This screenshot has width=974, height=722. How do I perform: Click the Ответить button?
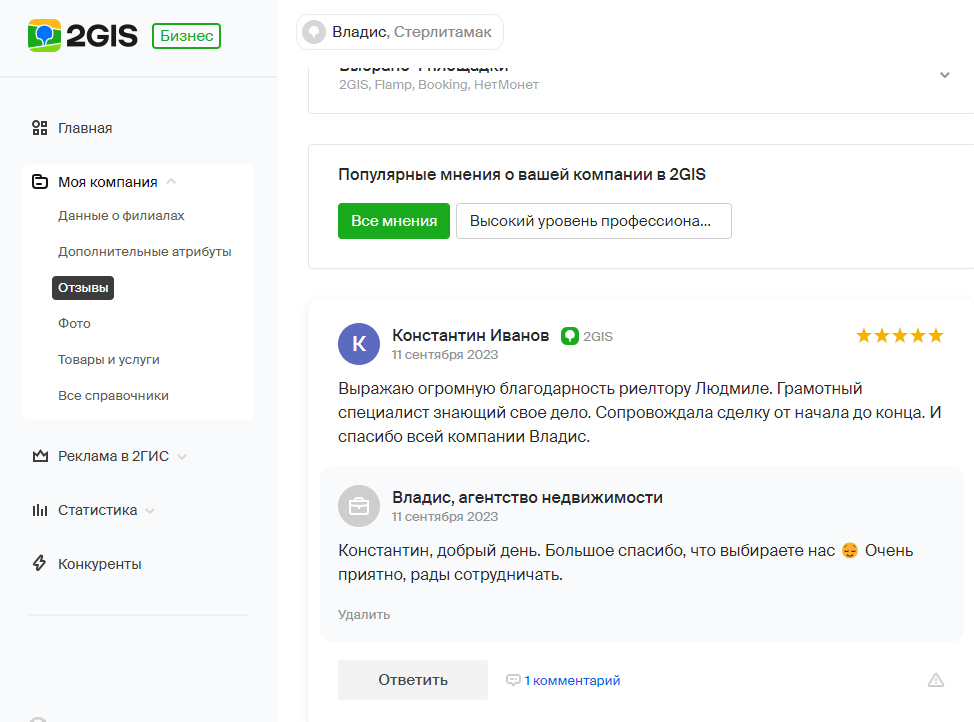(412, 680)
